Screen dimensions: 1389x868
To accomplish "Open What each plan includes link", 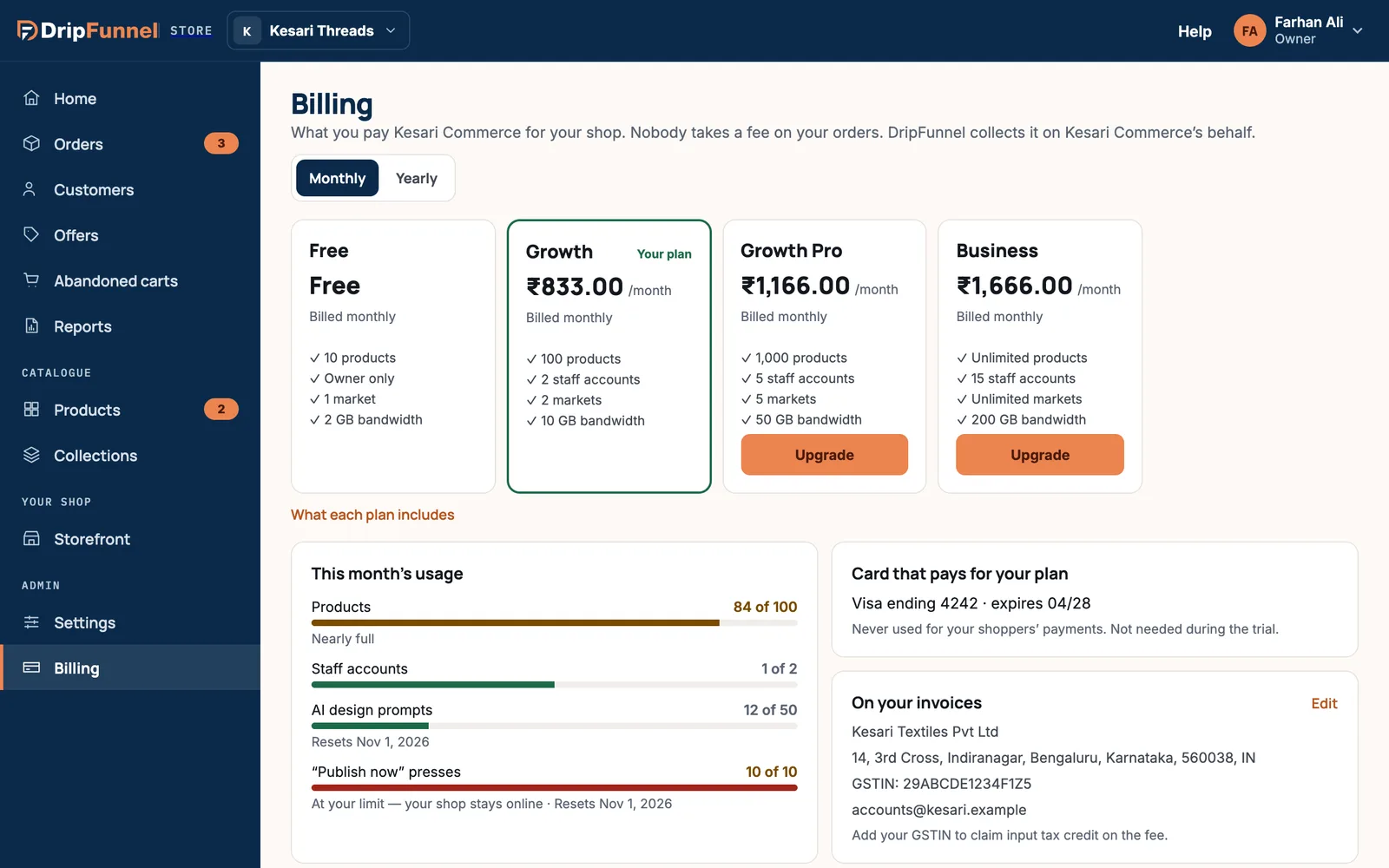I will point(372,515).
